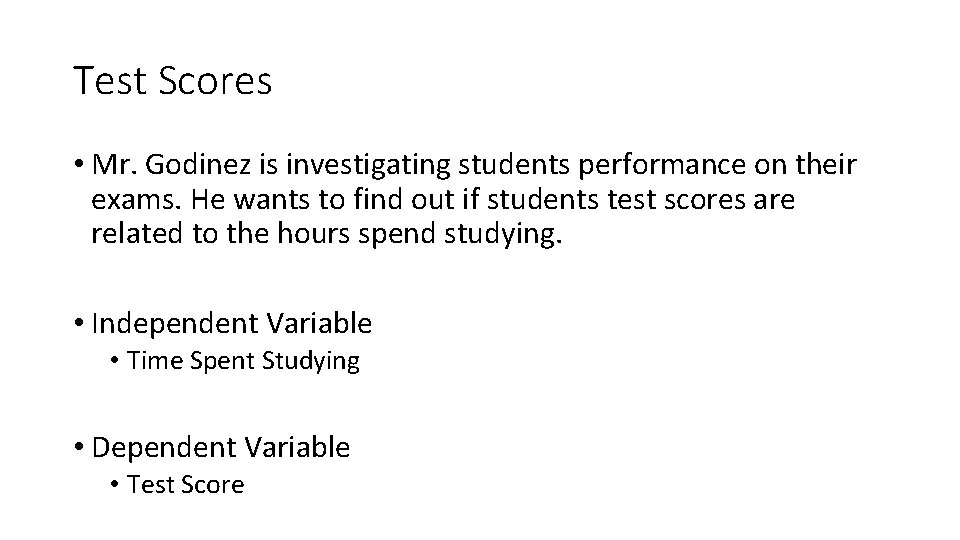The image size is (960, 540).
Task: Click the word "related" in third line
Action: coord(137,234)
